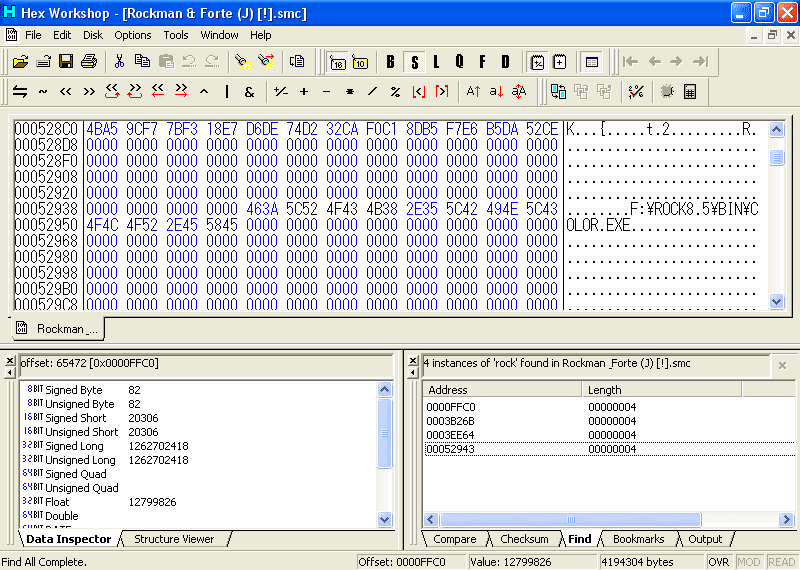Click Data Inspector scrollbar down arrow
This screenshot has height=570, width=800.
385,519
